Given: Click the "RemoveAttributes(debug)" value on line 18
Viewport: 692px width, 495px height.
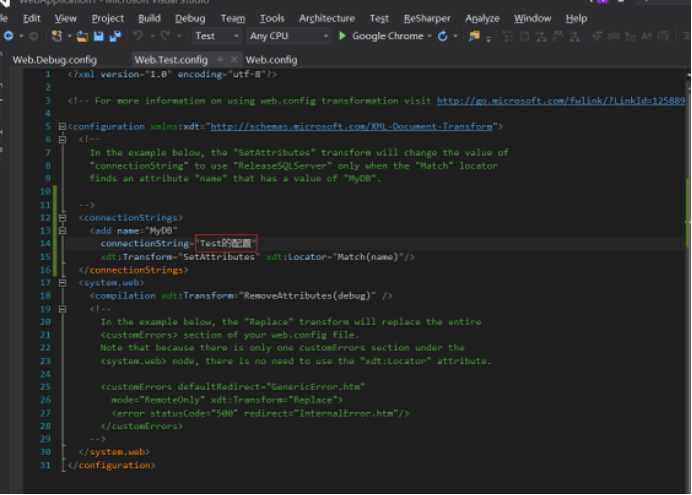Looking at the screenshot, I should pyautogui.click(x=307, y=296).
